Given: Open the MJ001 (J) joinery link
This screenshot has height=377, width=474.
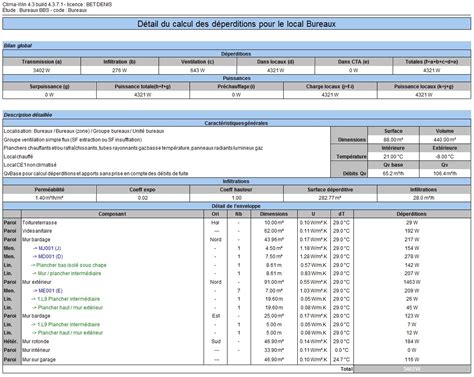Looking at the screenshot, I should [x=47, y=248].
